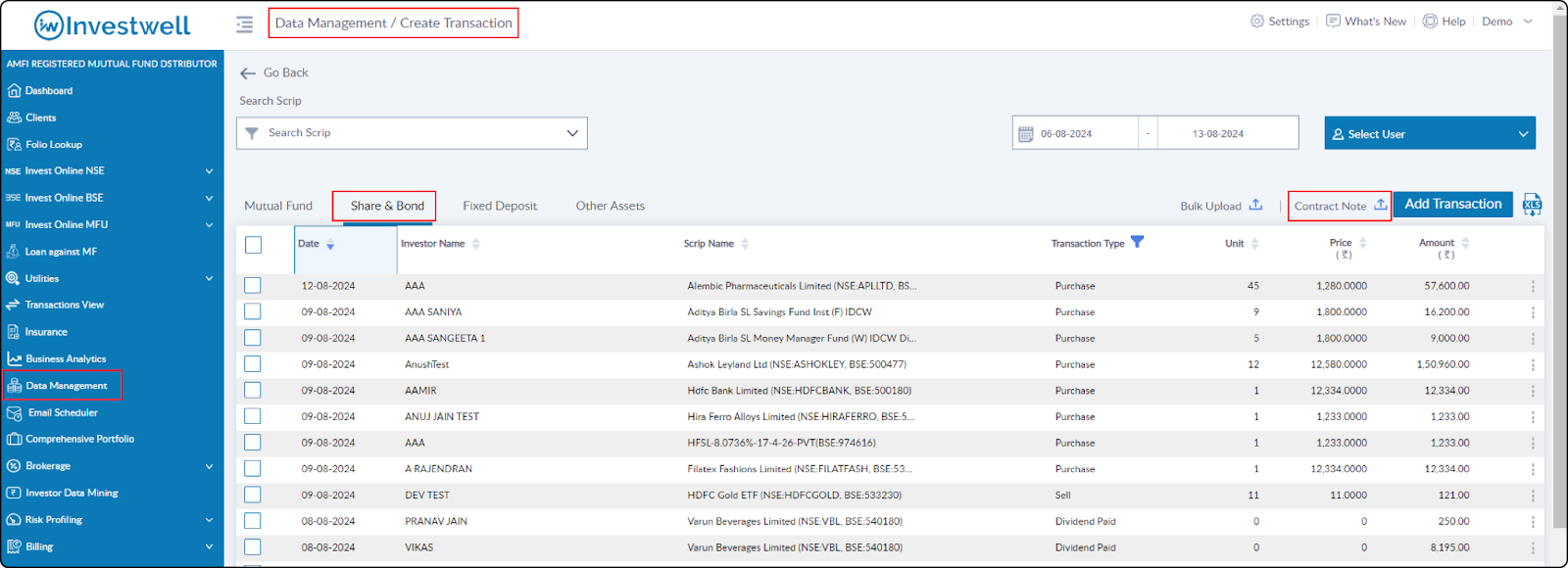Click the Clients sidebar icon

click(x=14, y=118)
